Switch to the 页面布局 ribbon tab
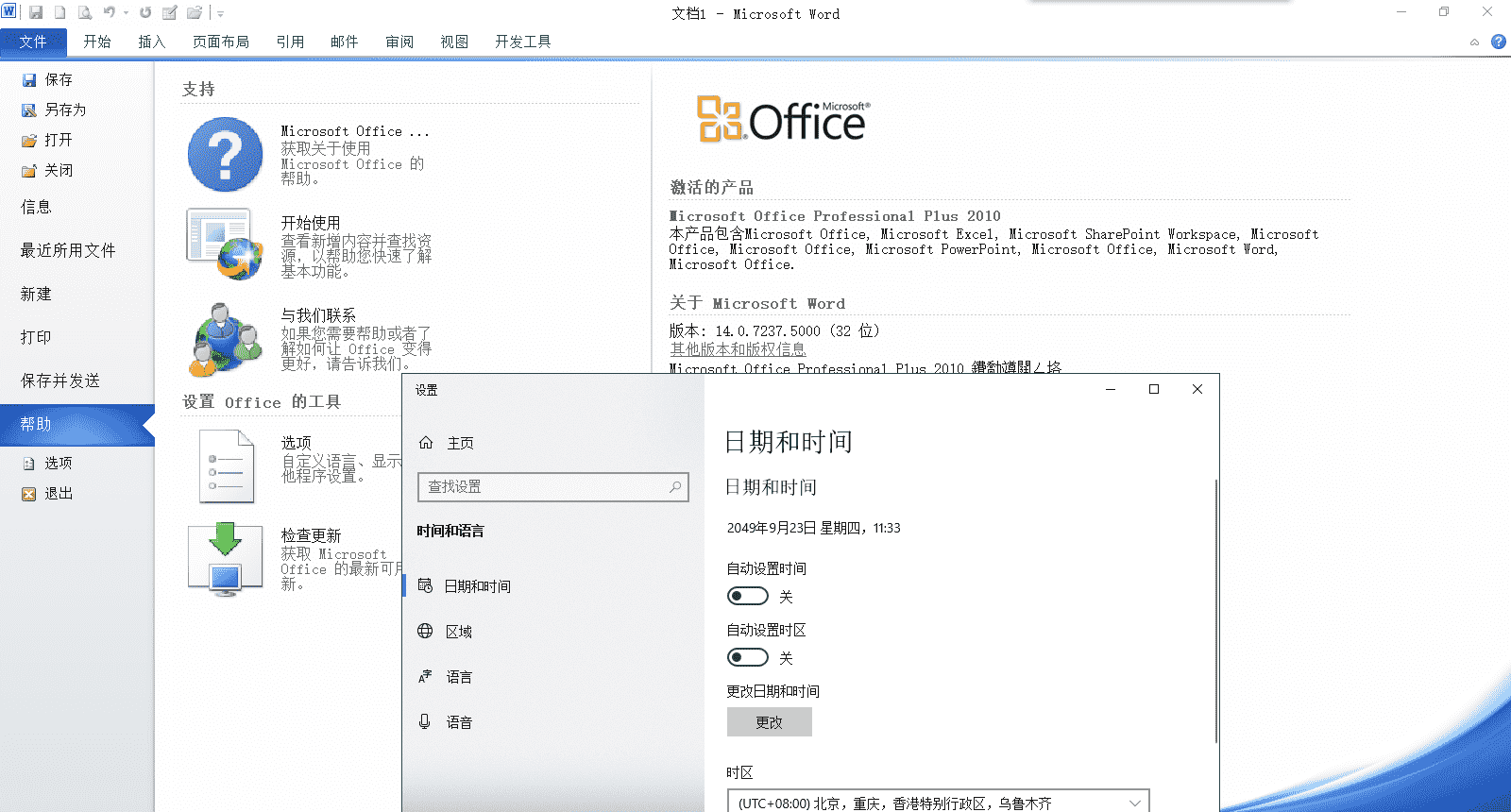 [221, 42]
